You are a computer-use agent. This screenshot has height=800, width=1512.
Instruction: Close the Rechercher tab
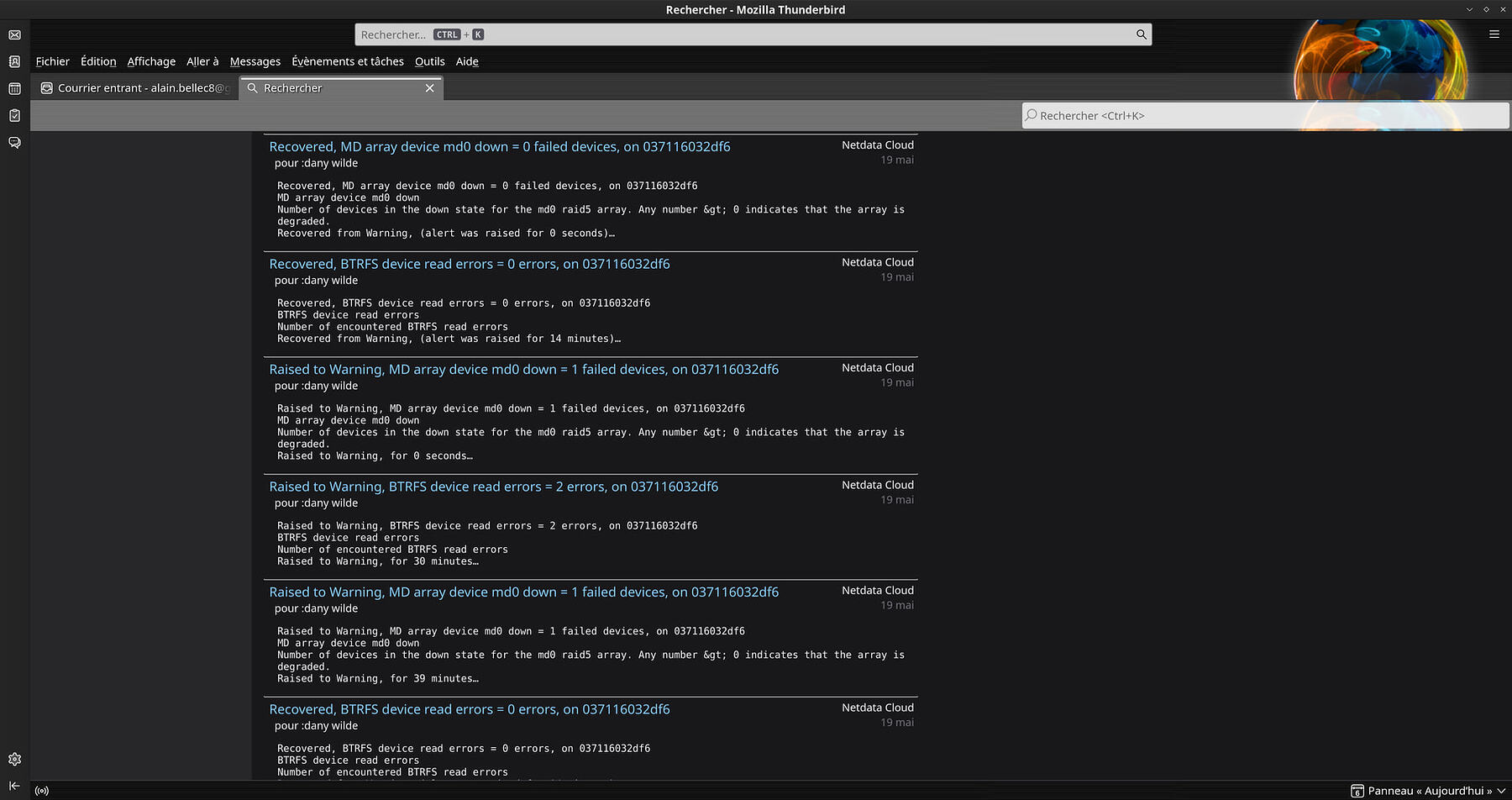430,88
